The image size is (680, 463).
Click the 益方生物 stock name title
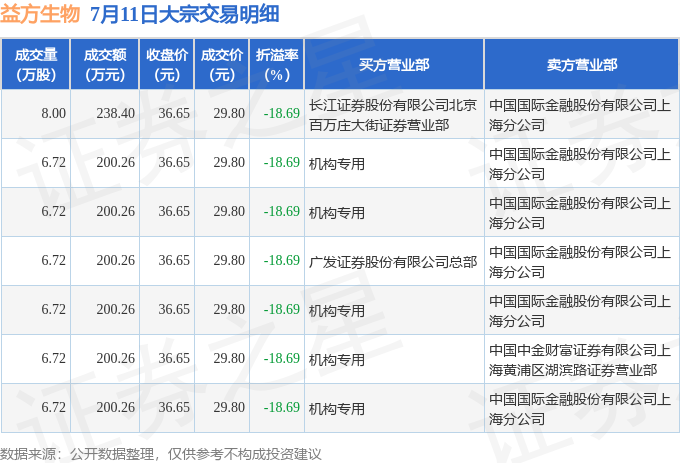click(x=40, y=13)
